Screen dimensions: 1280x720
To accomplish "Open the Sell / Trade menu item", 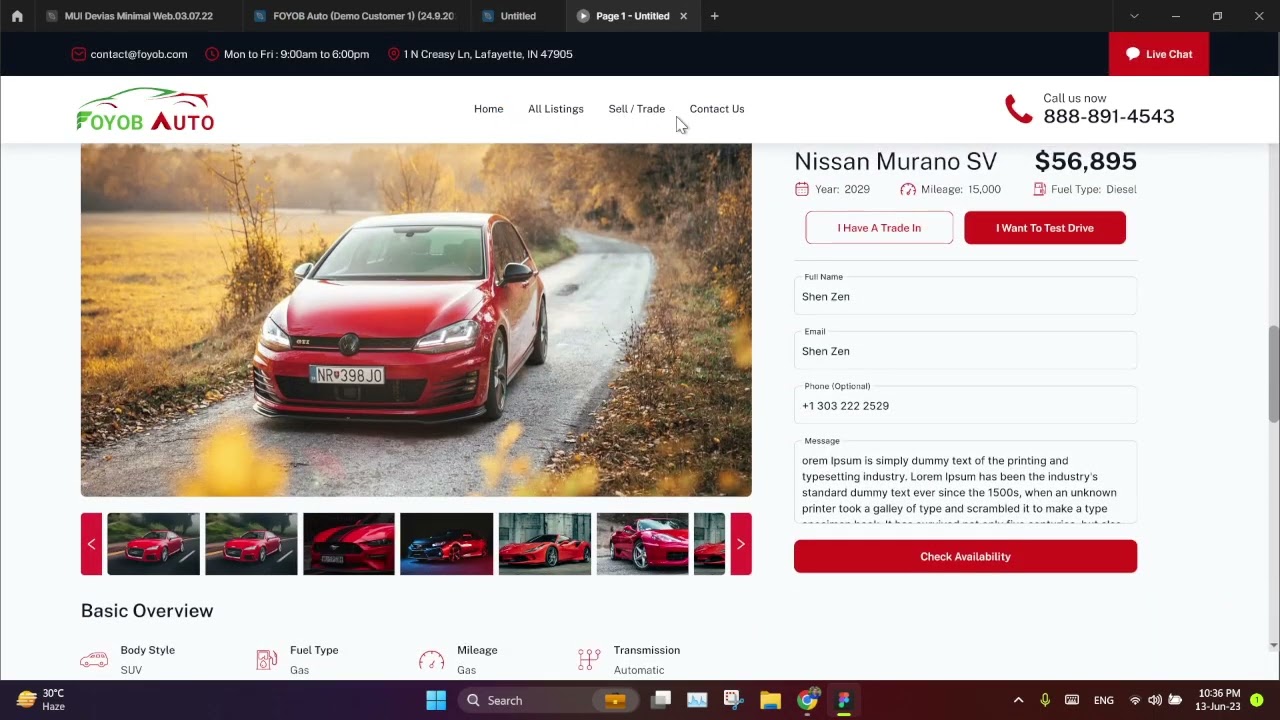I will tap(637, 109).
